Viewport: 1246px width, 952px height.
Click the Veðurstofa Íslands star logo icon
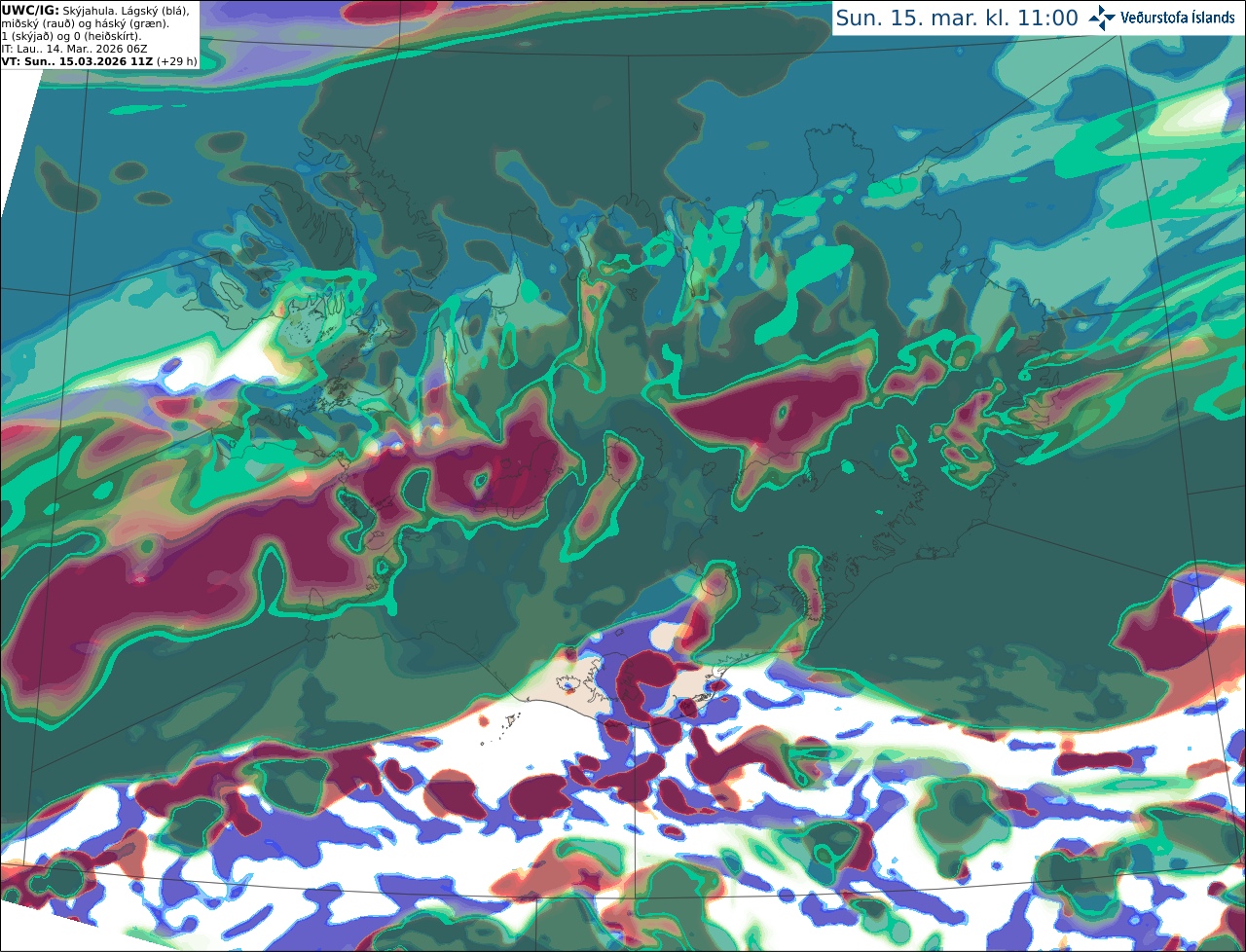coord(1101,18)
